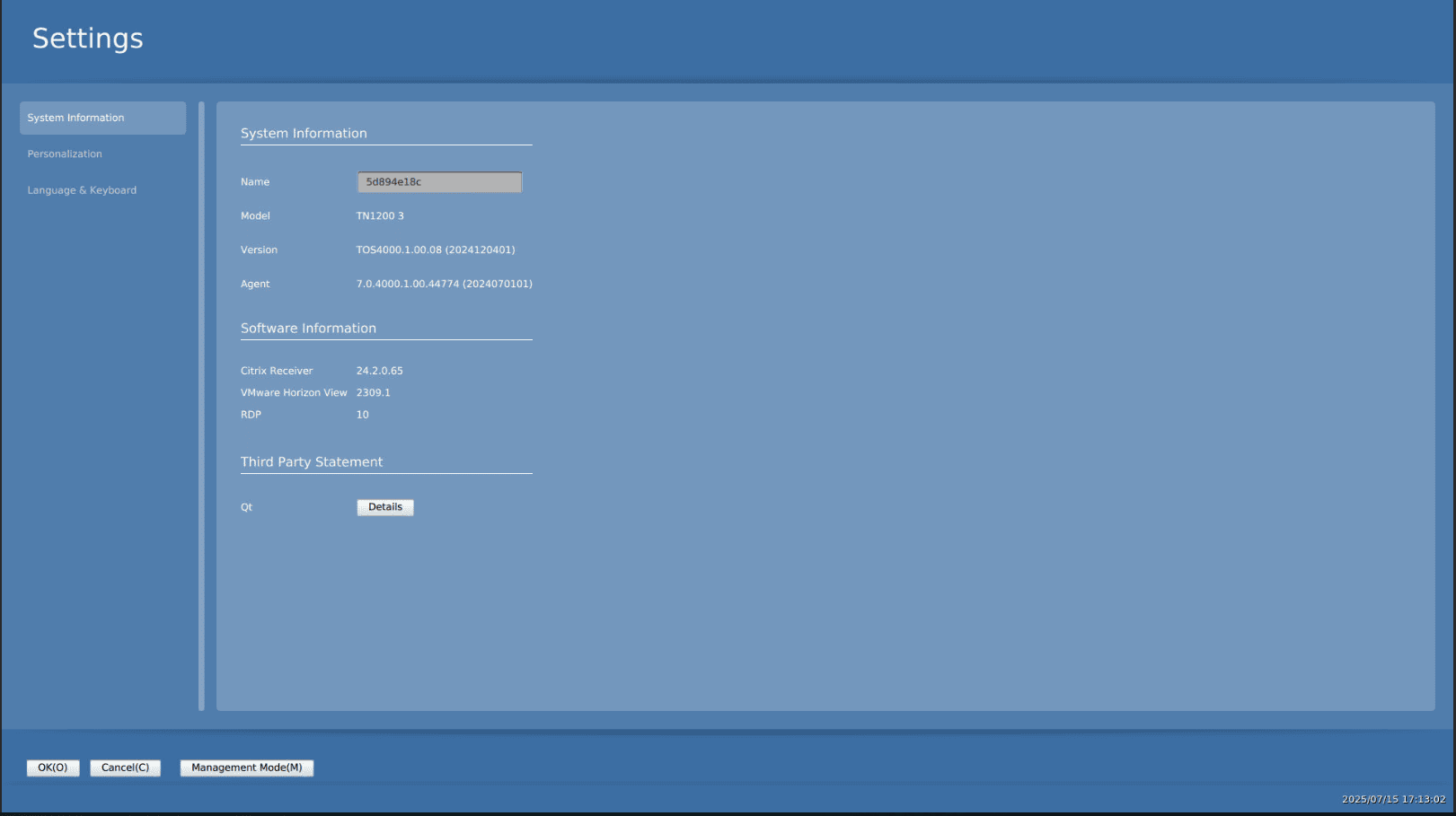Click the Agent label
The width and height of the screenshot is (1456, 816).
[x=255, y=285]
